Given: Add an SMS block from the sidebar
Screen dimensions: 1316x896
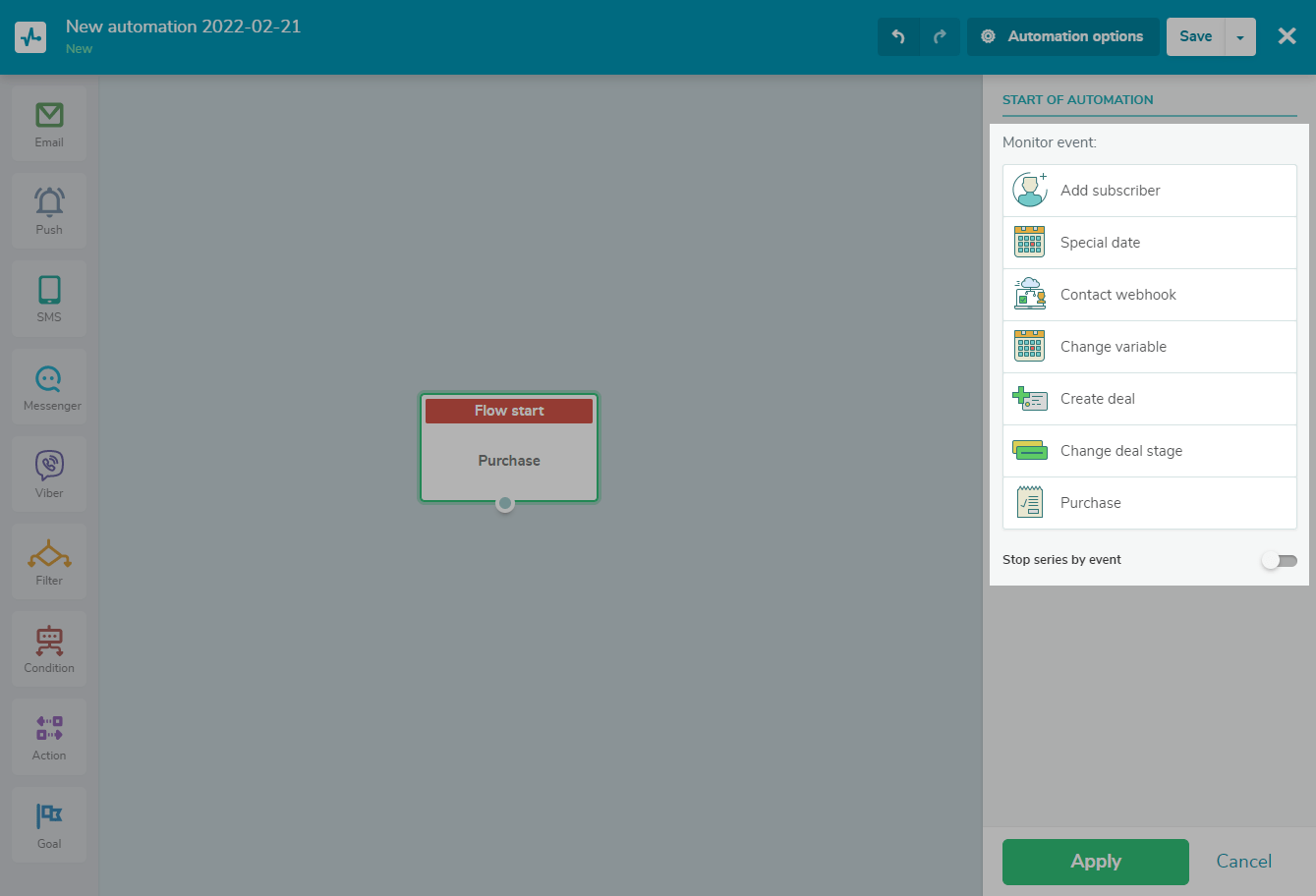Looking at the screenshot, I should (48, 298).
